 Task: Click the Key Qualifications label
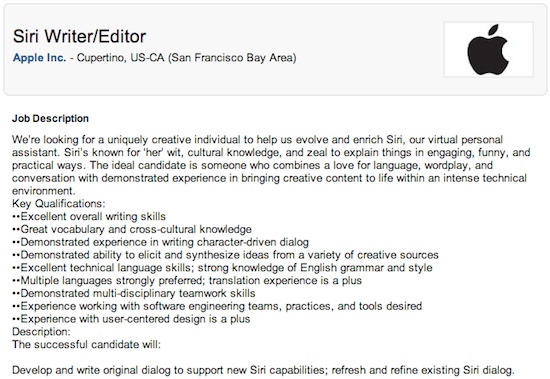click(x=59, y=204)
